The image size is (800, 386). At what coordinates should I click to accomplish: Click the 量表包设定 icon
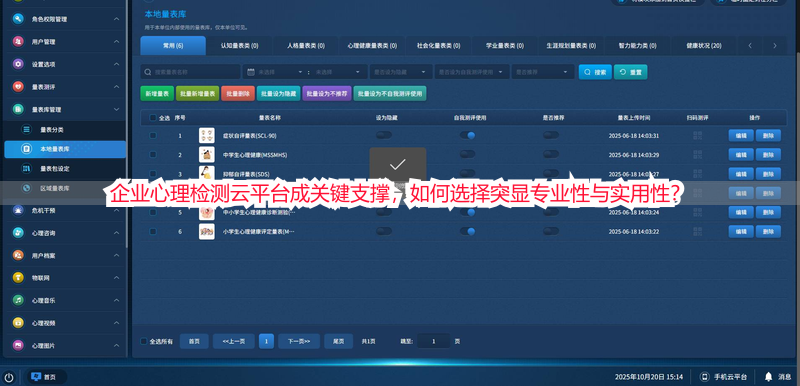click(27, 168)
